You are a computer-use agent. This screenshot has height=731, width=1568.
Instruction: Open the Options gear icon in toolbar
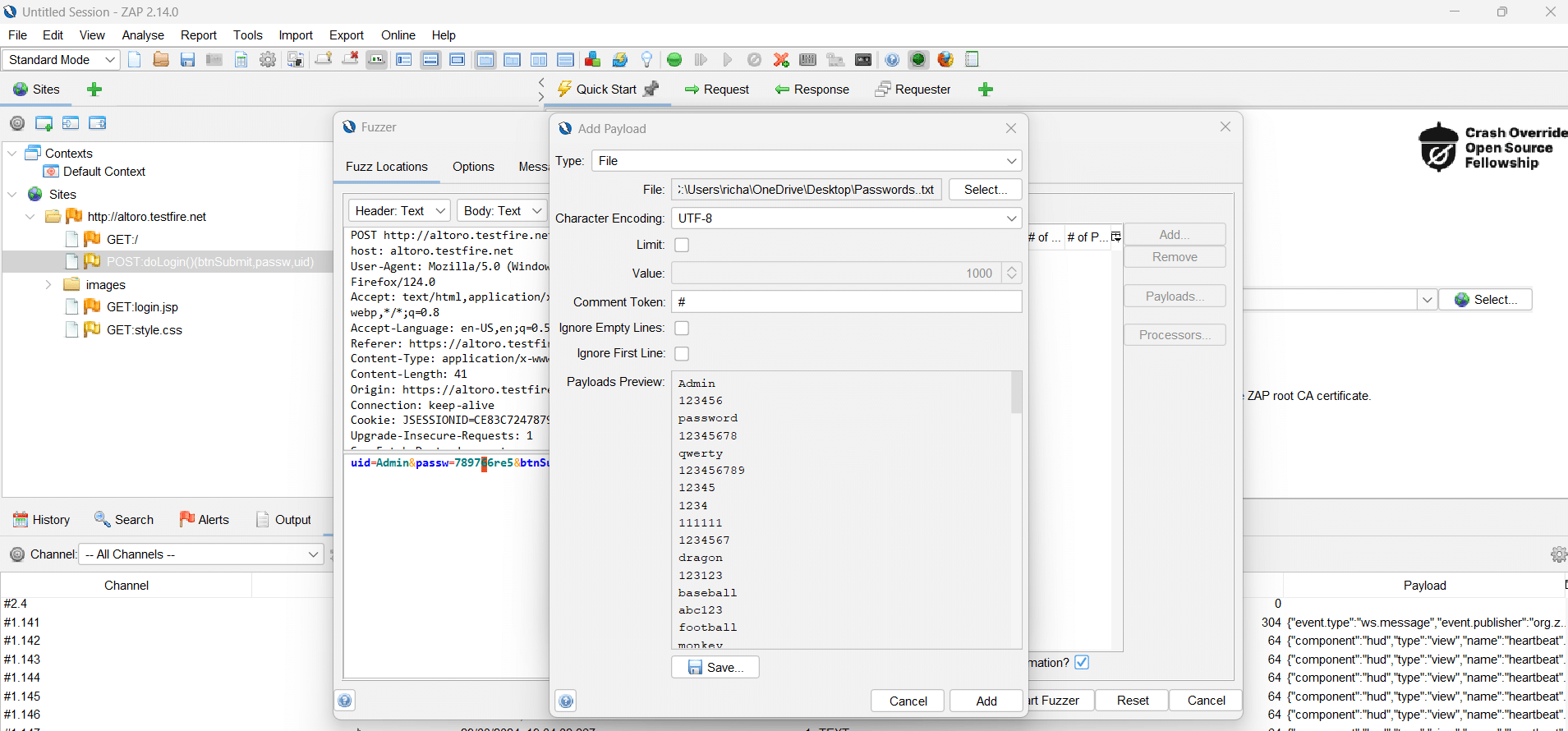pos(268,59)
